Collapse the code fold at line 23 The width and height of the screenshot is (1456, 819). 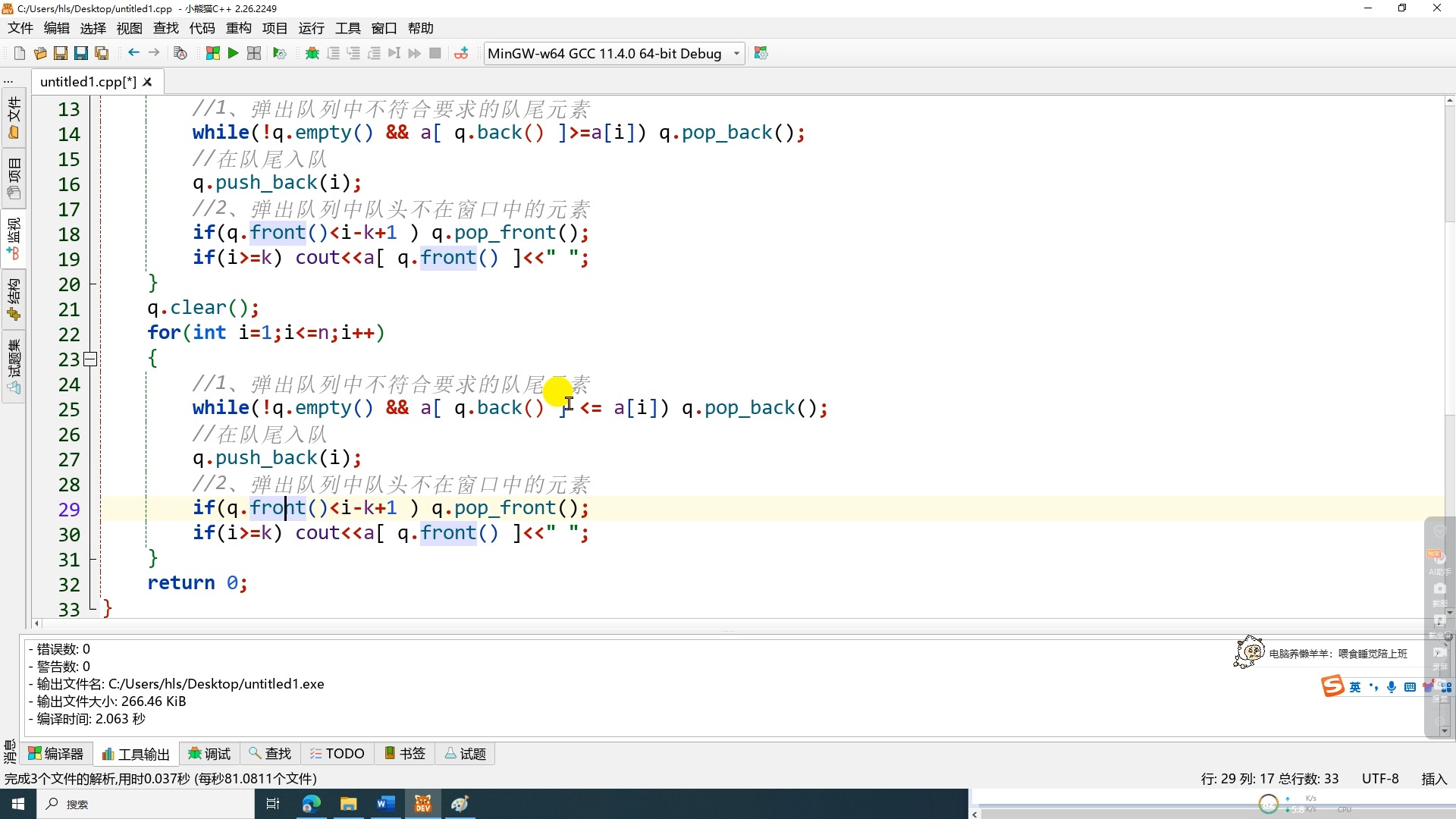[90, 359]
